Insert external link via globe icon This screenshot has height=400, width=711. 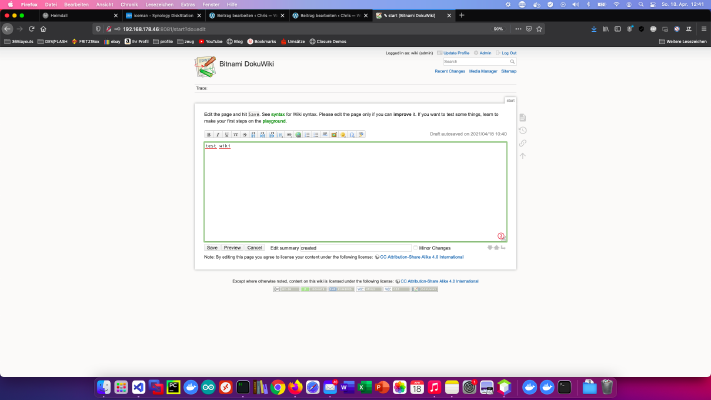[x=298, y=135]
